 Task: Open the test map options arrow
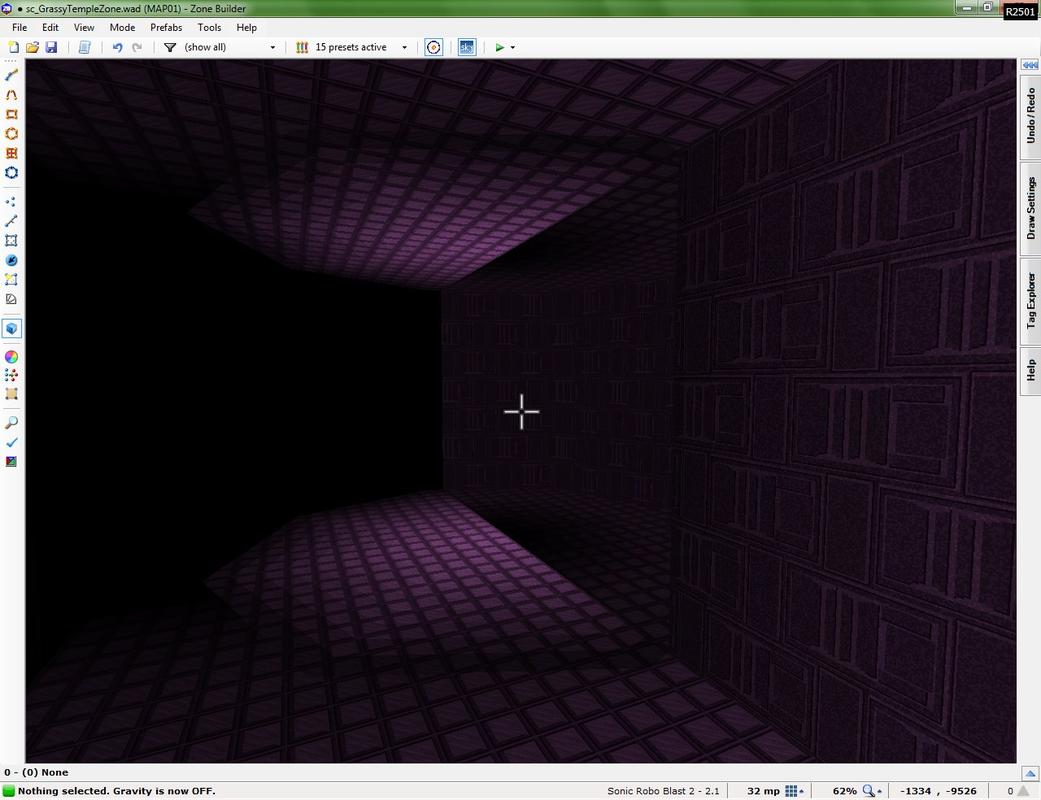coord(513,47)
